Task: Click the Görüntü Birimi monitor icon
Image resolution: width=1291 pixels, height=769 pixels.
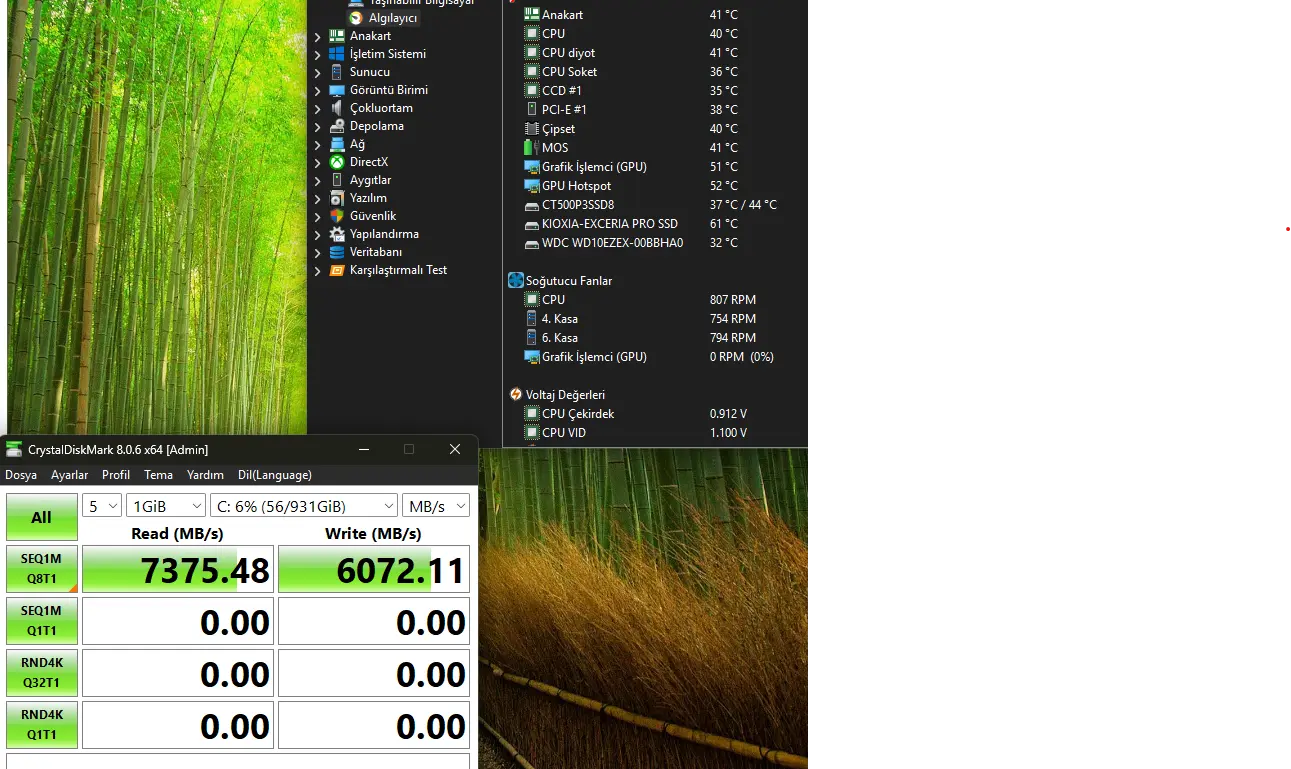Action: click(337, 90)
